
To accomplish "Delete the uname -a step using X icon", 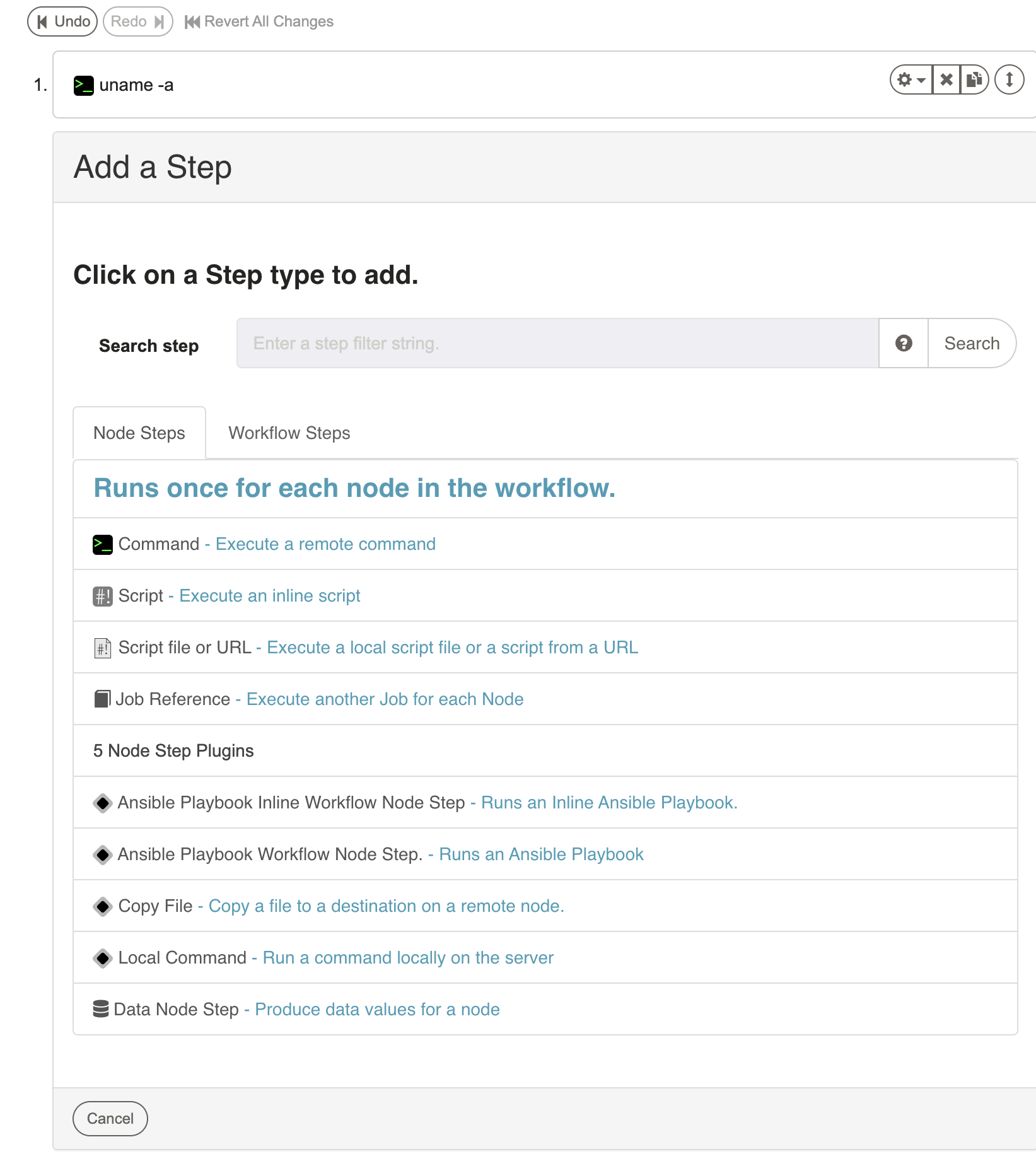I will (946, 80).
